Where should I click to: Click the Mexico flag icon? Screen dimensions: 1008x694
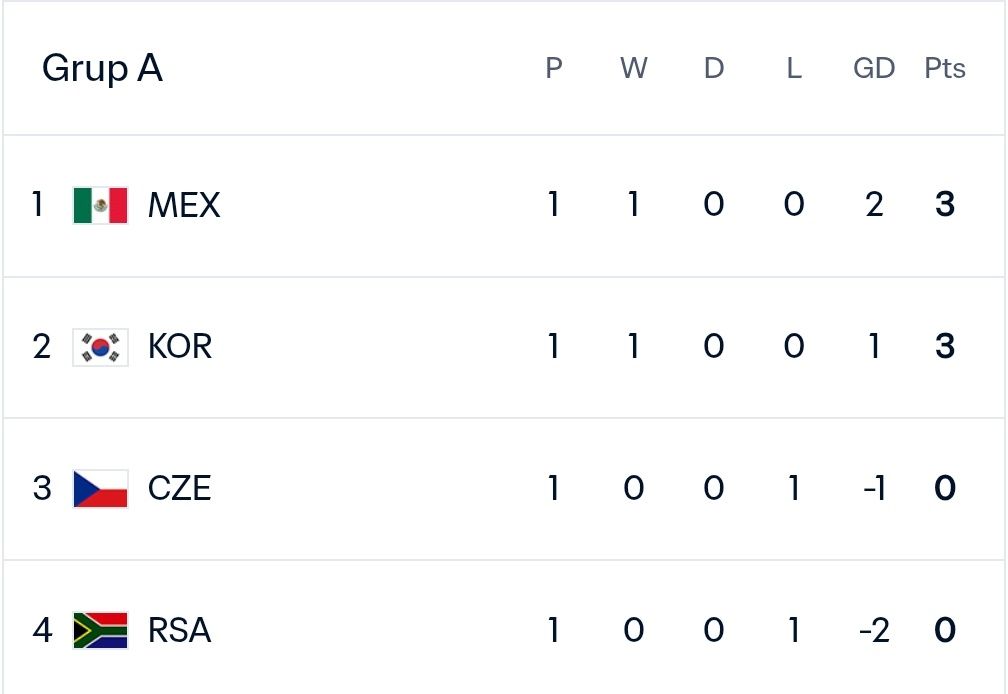tap(100, 205)
